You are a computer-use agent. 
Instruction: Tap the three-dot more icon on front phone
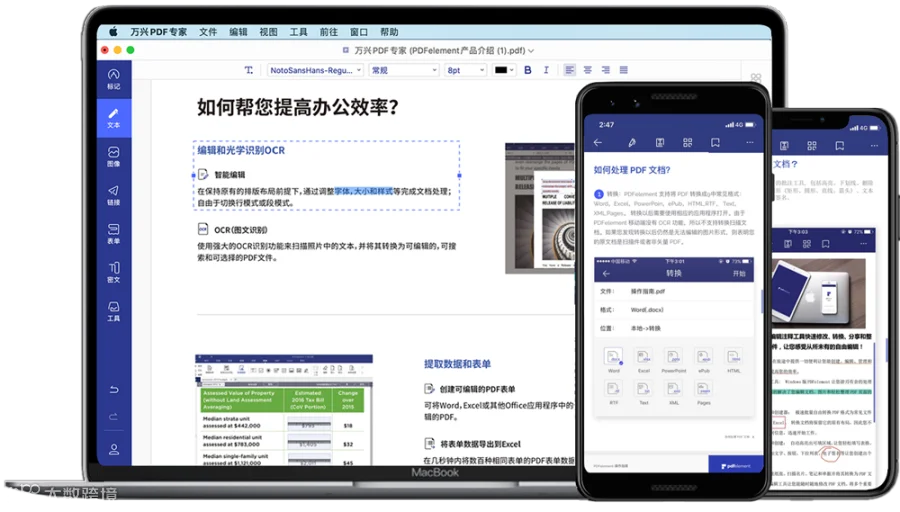(x=750, y=142)
